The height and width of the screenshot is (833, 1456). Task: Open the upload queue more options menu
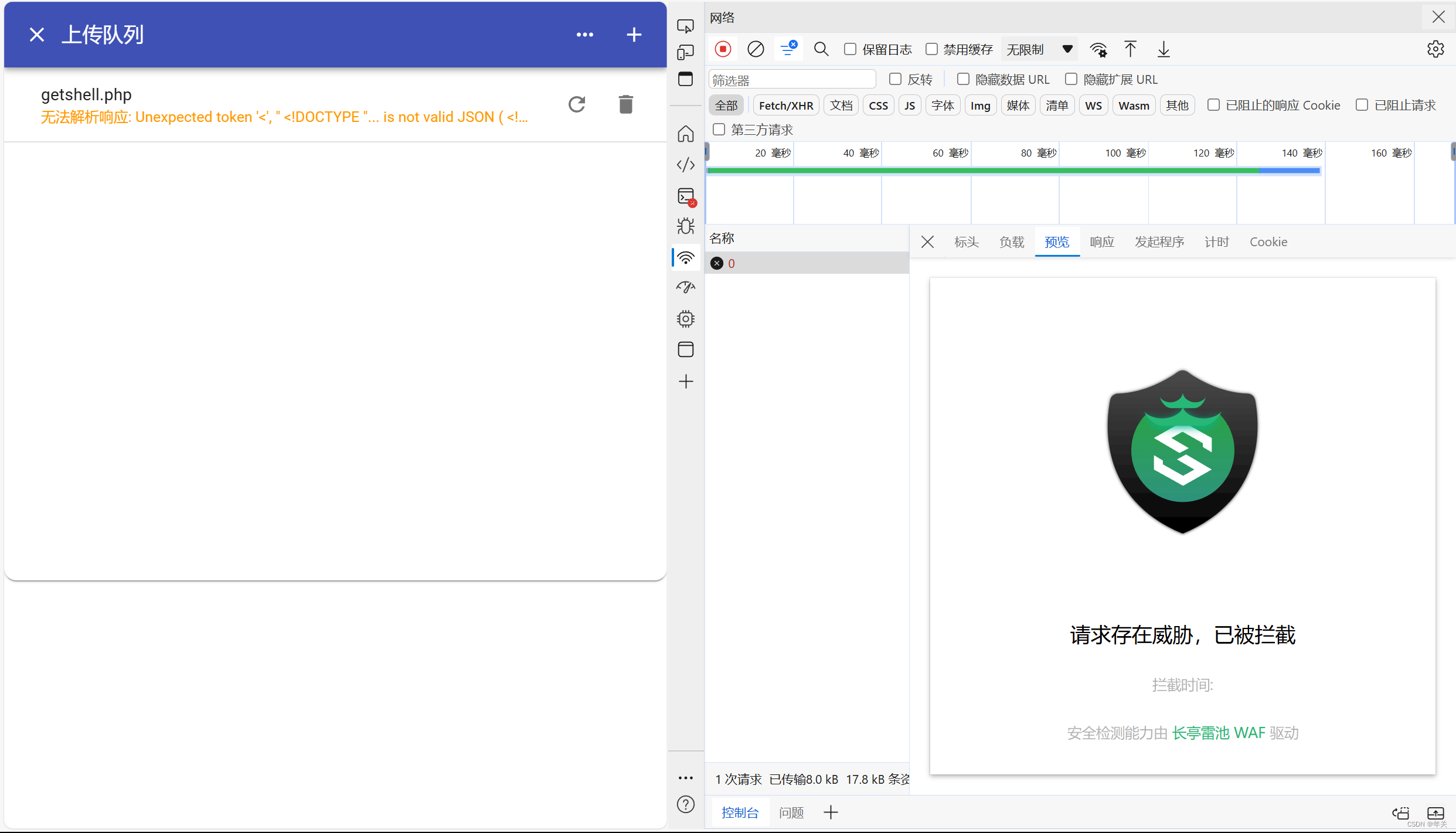coord(584,35)
